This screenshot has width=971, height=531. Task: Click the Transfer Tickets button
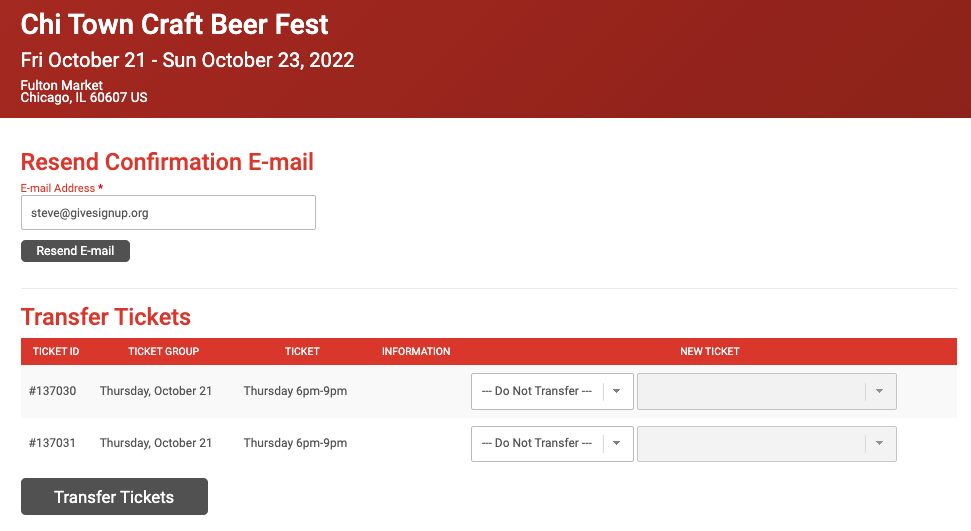click(115, 496)
